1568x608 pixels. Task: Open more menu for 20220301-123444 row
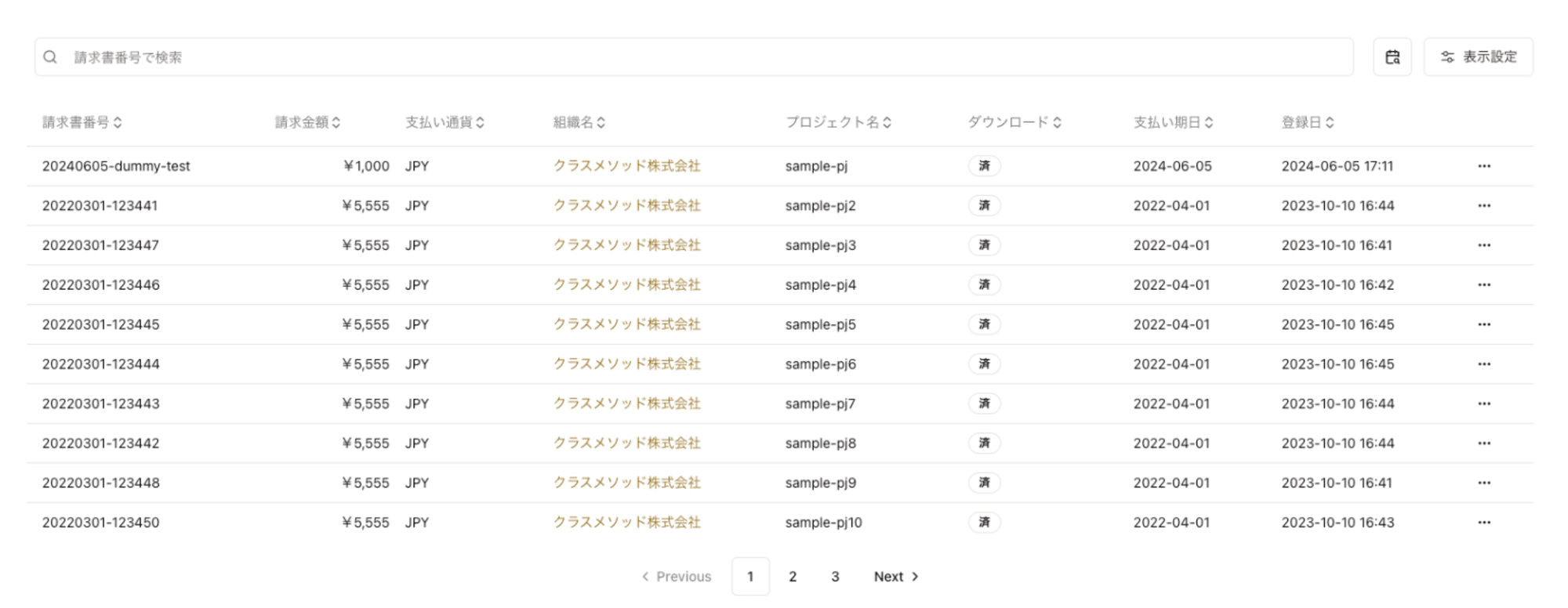pyautogui.click(x=1484, y=364)
